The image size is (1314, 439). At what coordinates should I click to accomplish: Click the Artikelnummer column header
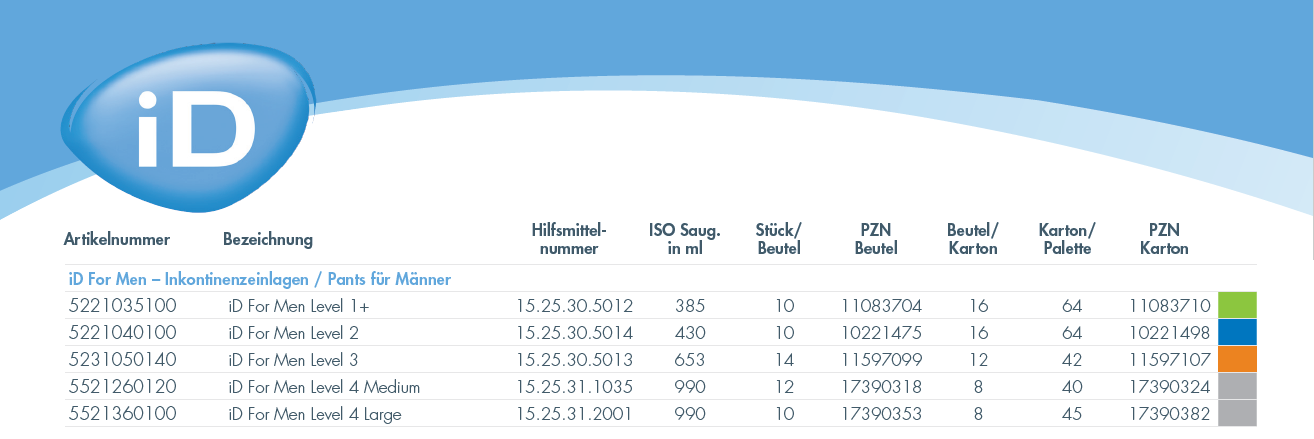[x=117, y=240]
